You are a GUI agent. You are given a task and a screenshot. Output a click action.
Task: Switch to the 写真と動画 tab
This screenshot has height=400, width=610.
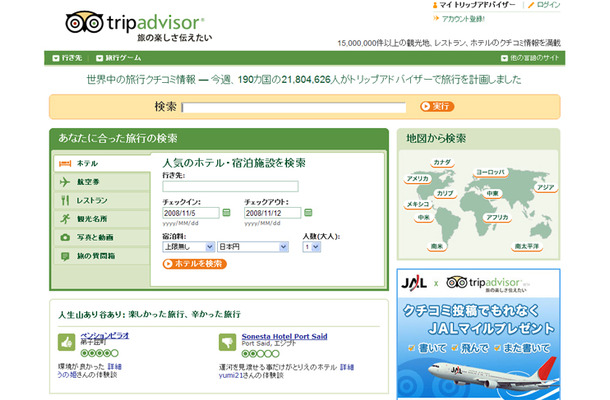tap(102, 237)
